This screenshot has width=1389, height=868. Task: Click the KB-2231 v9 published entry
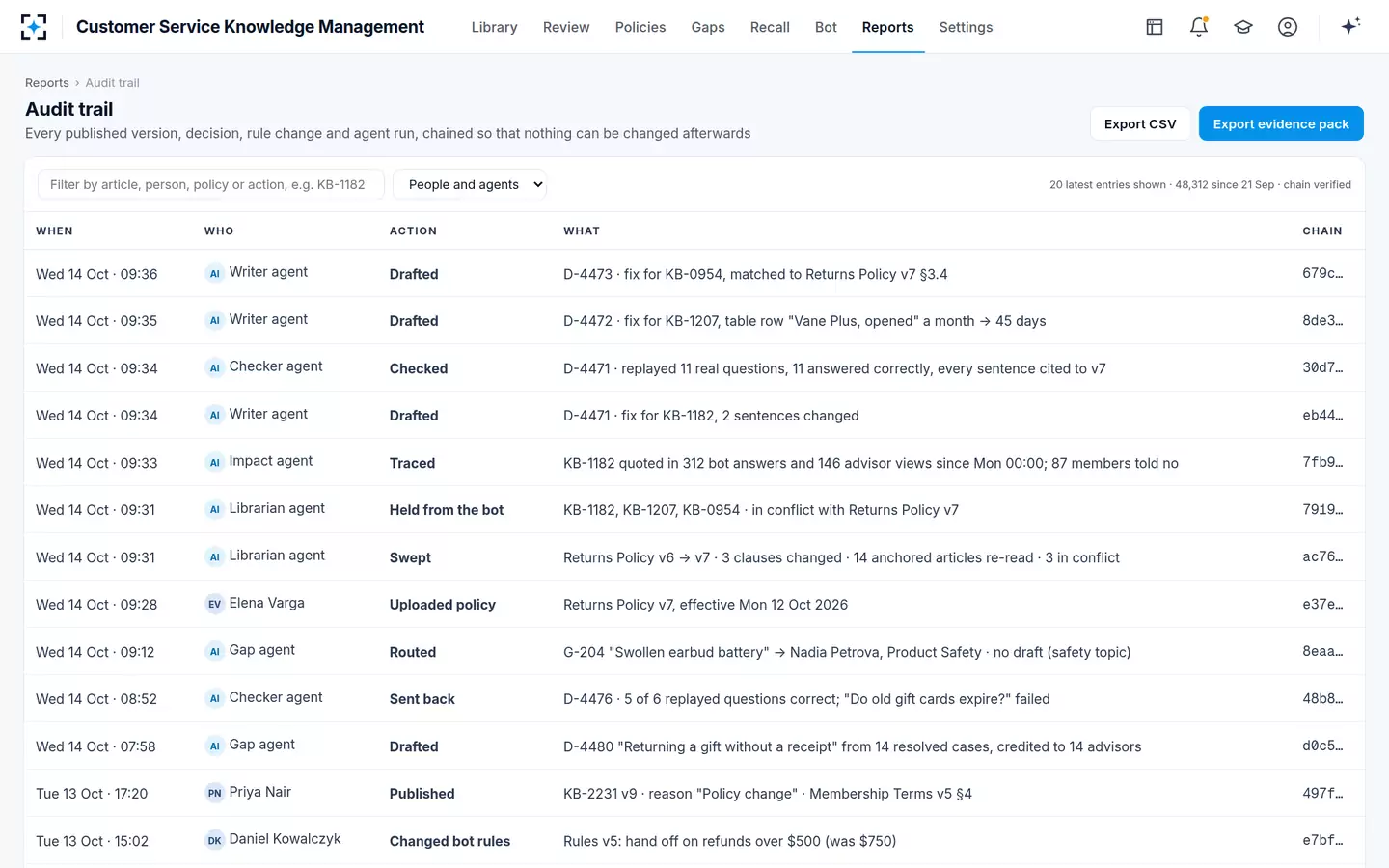point(768,794)
